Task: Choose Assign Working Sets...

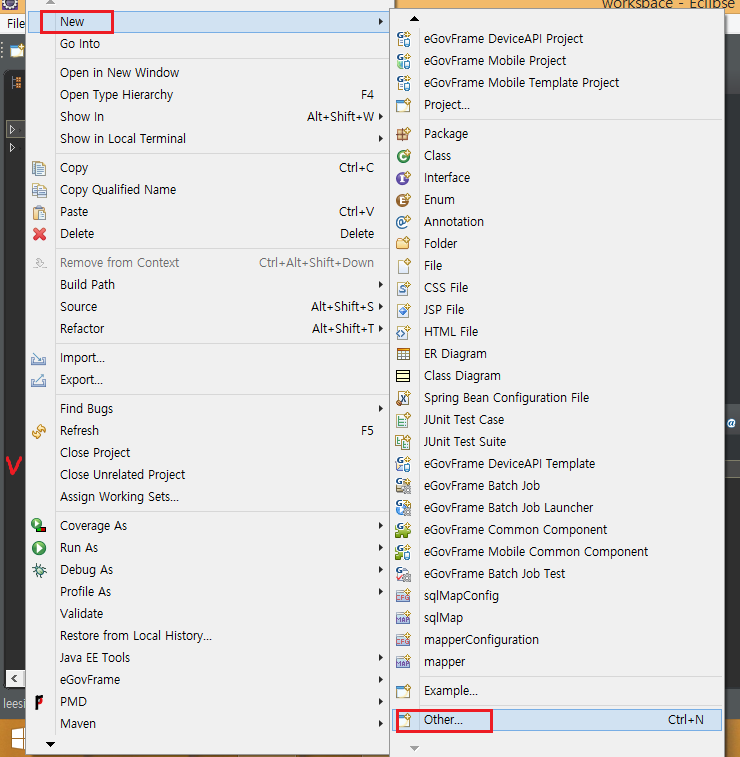Action: 209,497
